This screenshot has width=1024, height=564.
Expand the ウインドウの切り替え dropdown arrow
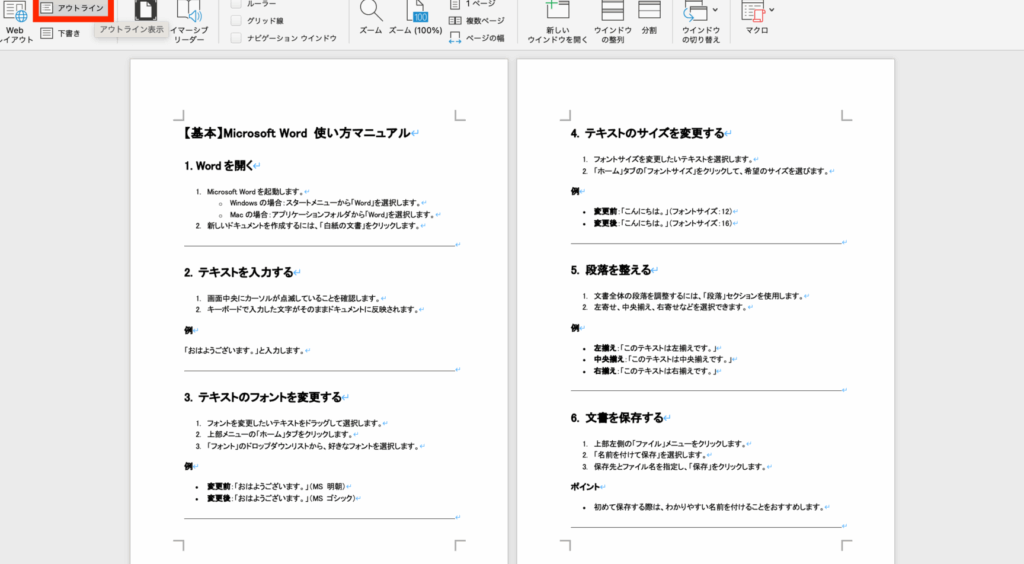pyautogui.click(x=714, y=10)
